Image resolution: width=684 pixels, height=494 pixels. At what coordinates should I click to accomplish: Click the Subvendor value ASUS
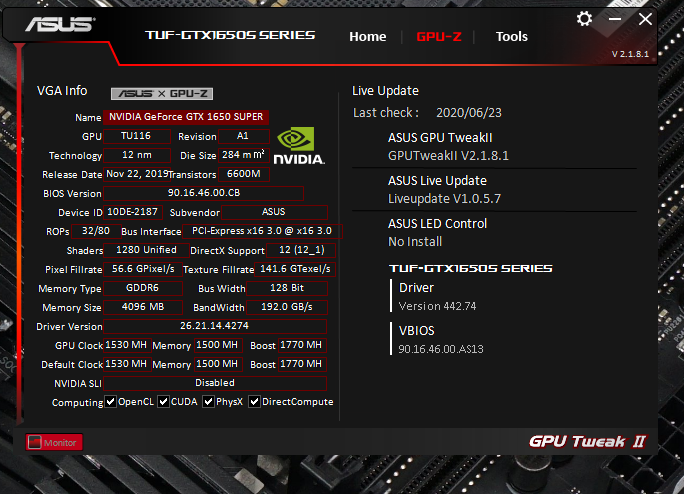click(x=274, y=212)
